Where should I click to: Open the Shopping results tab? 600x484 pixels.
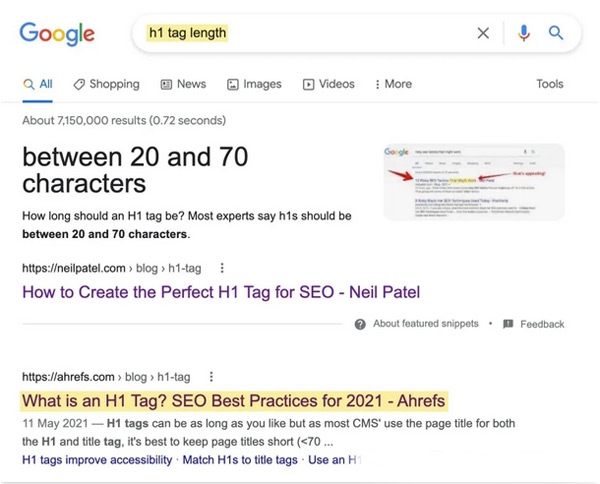click(106, 84)
